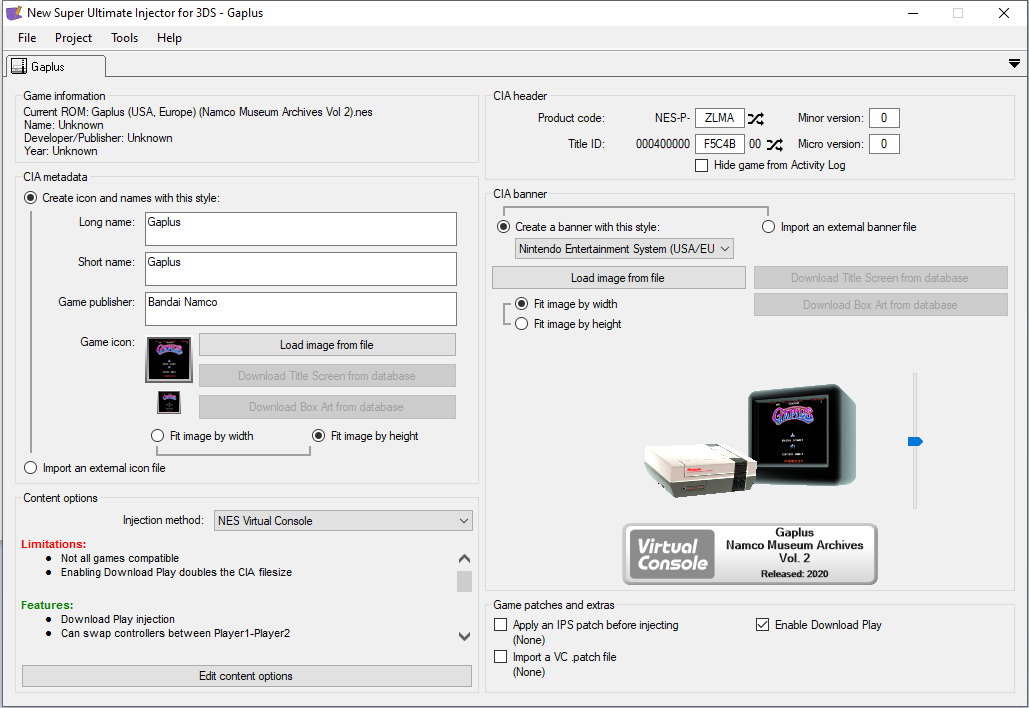
Task: Click the Virtual Console banner label
Action: [750, 554]
